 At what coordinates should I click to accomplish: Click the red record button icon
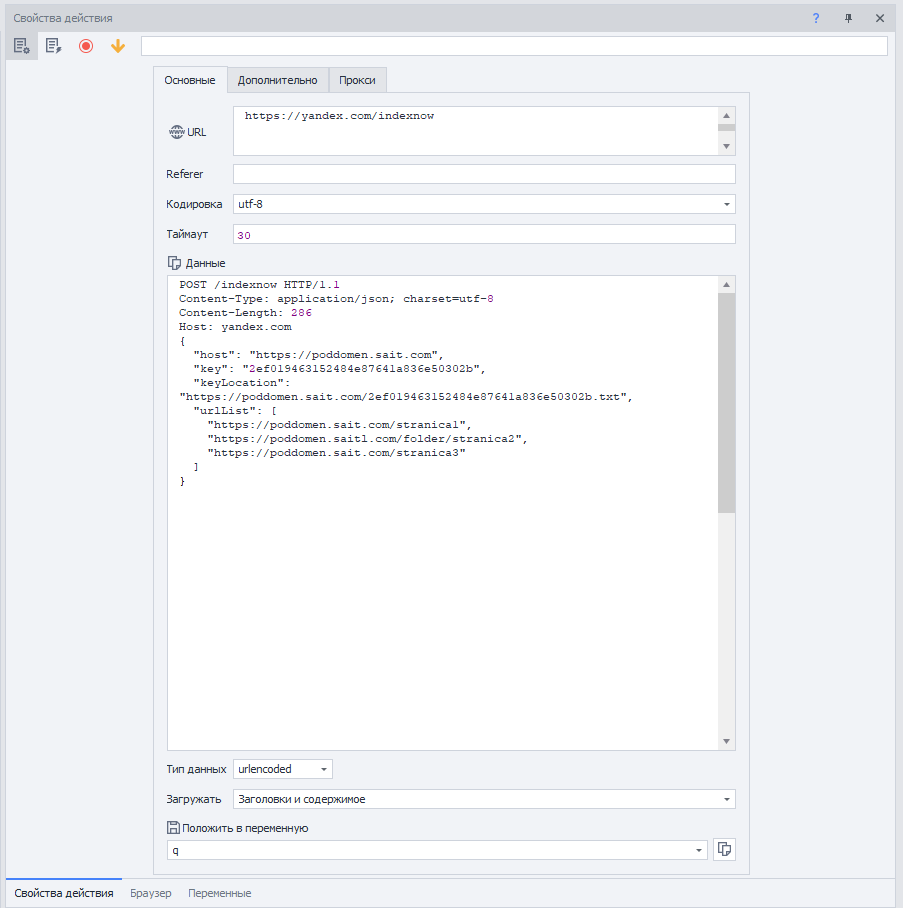click(x=86, y=46)
